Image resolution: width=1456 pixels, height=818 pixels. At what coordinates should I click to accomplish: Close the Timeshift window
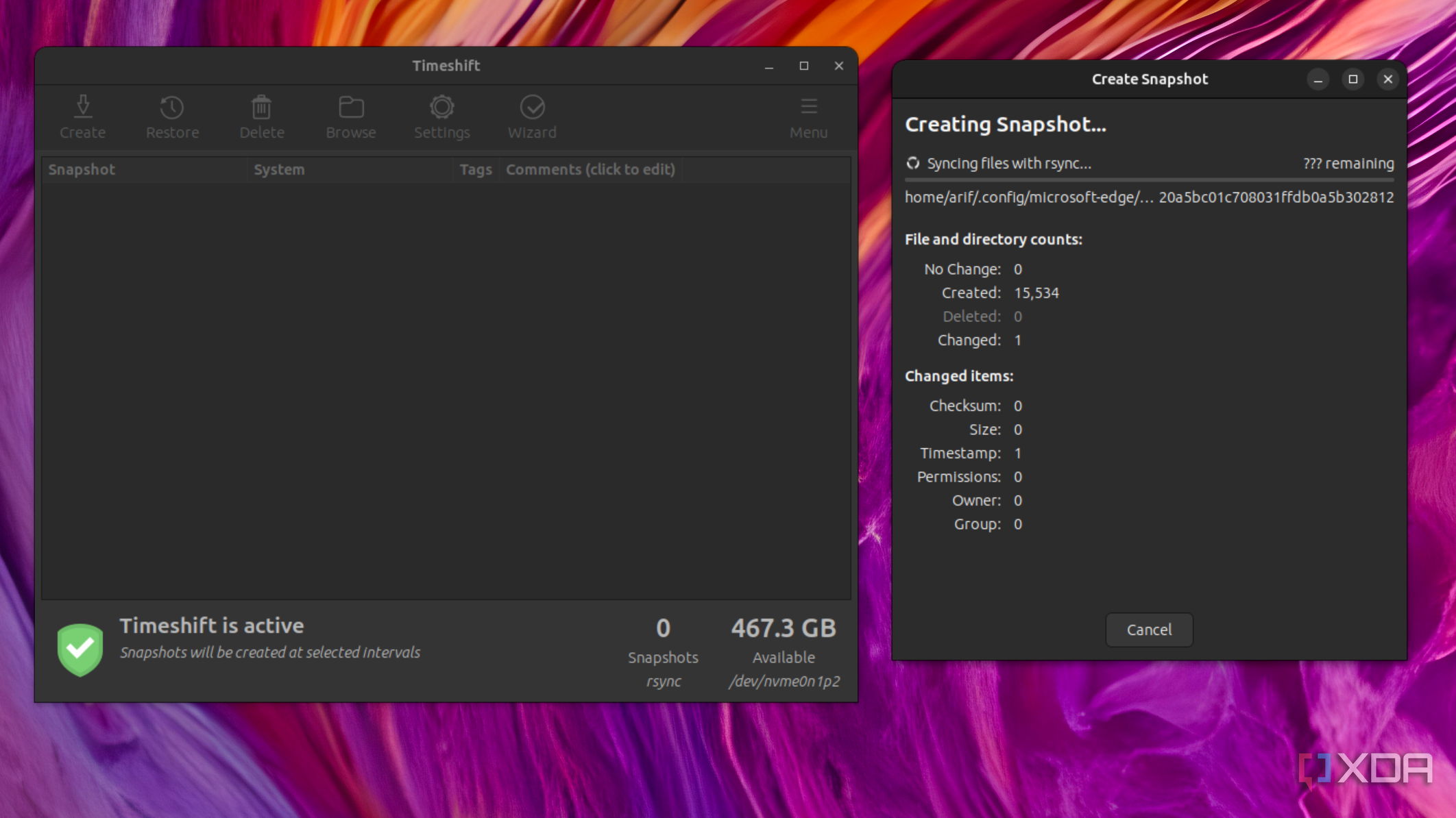click(x=839, y=66)
